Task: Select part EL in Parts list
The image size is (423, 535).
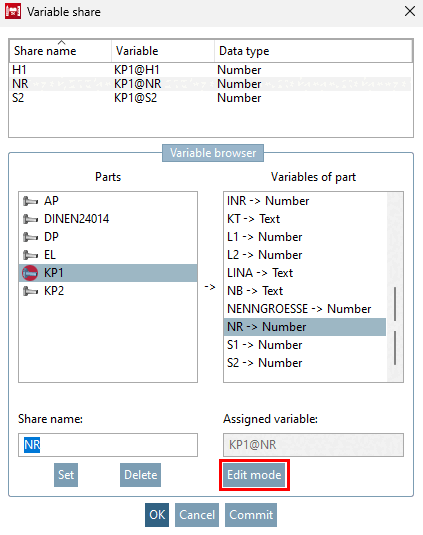Action: (108, 255)
